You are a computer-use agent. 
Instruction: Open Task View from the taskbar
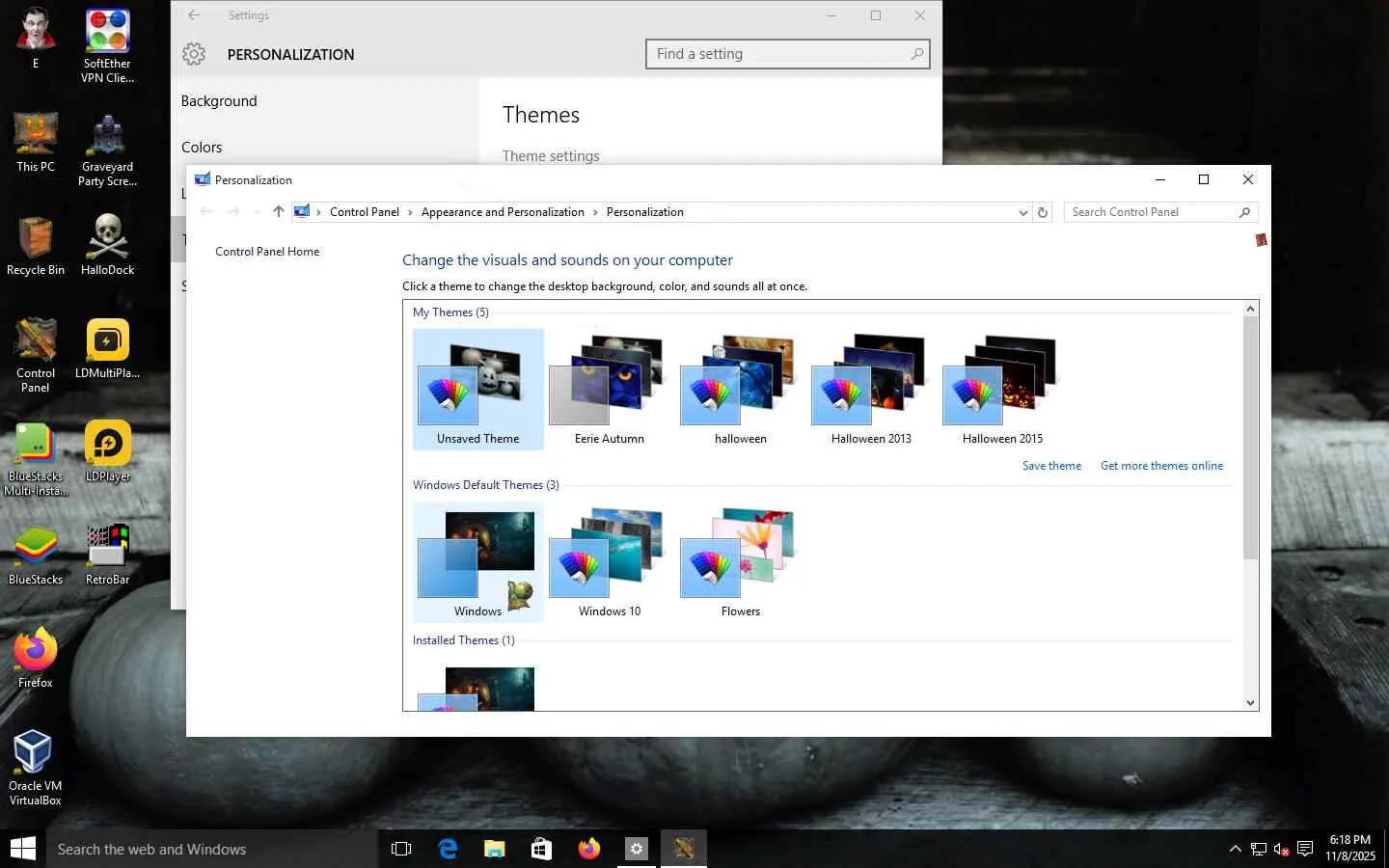pyautogui.click(x=401, y=849)
